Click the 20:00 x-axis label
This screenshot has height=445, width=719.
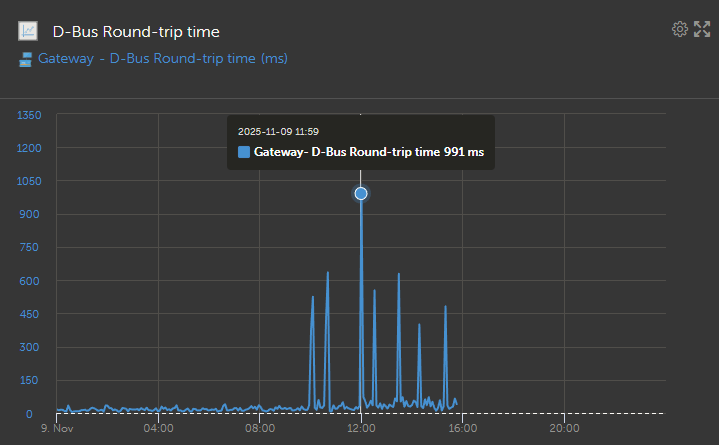click(563, 429)
